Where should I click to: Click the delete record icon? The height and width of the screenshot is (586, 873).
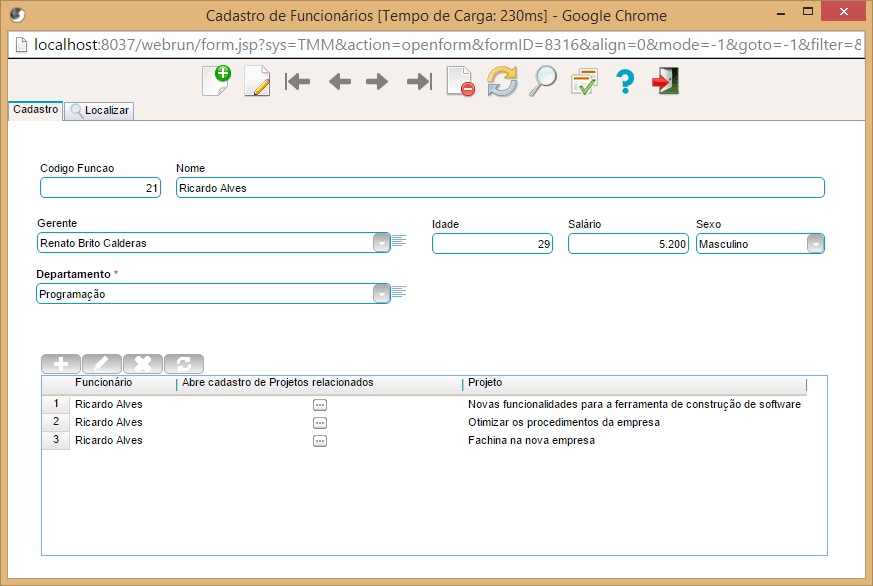[460, 81]
